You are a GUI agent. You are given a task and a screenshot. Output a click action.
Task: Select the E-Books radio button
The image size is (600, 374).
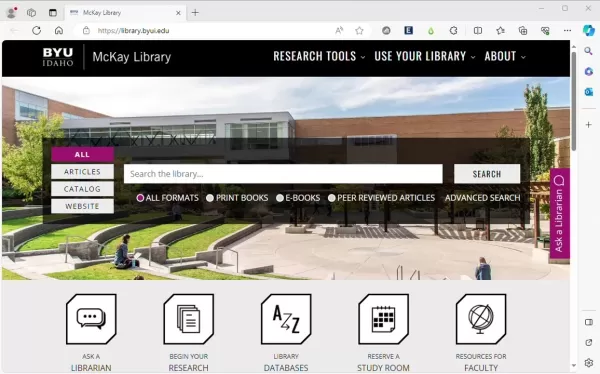pyautogui.click(x=280, y=198)
